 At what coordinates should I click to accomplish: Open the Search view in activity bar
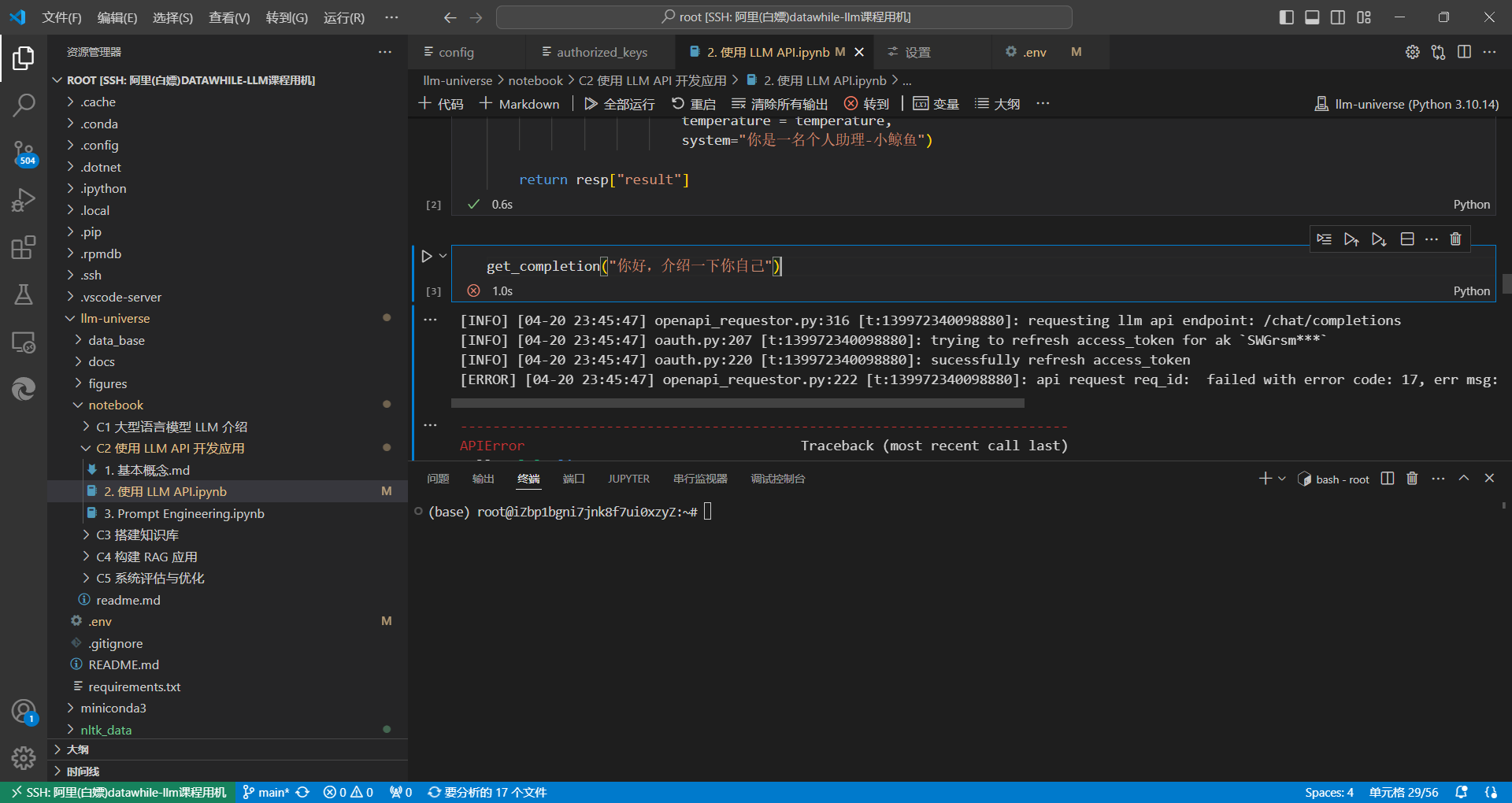point(24,105)
